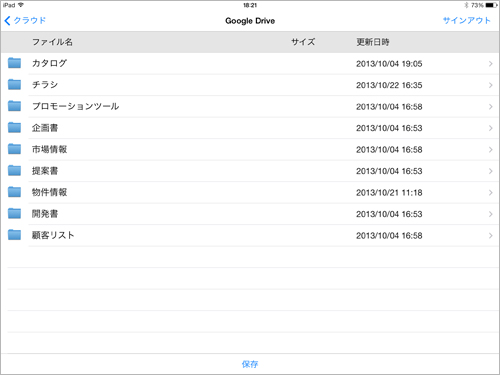
Task: Click folder icon for 物件情報
Action: (x=14, y=192)
